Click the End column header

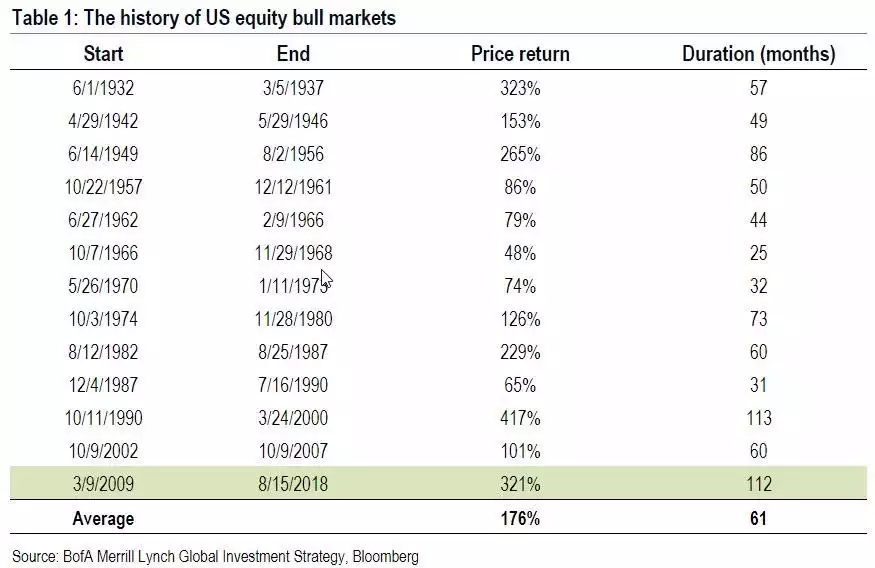click(x=293, y=54)
